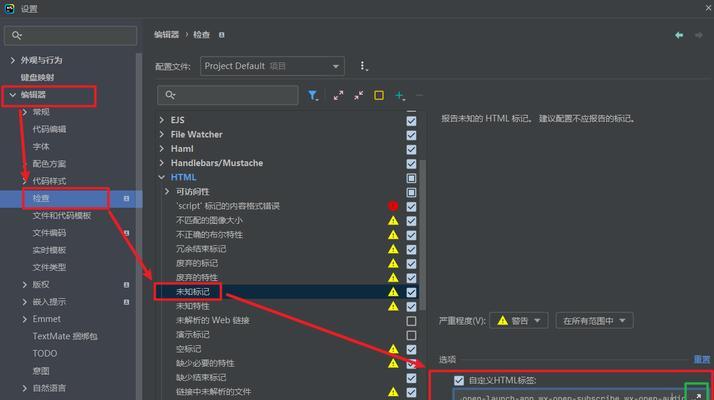Open the profile three-dot options menu
714x400 pixels.
[363, 66]
